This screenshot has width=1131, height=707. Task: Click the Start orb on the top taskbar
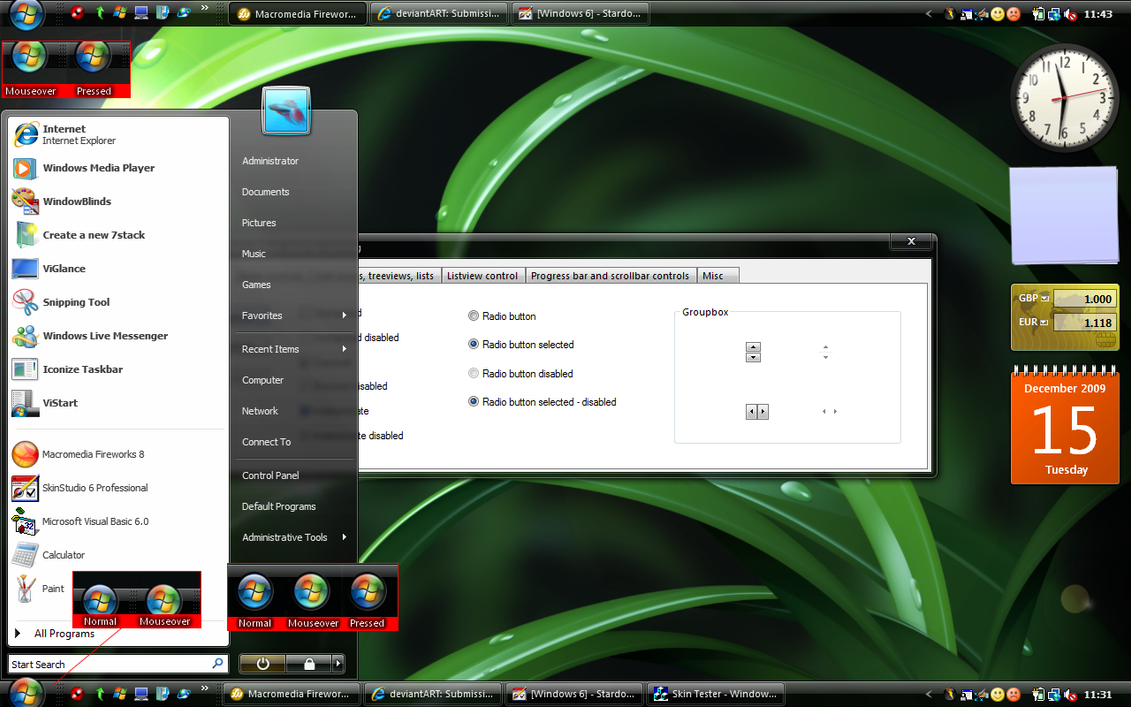point(25,14)
